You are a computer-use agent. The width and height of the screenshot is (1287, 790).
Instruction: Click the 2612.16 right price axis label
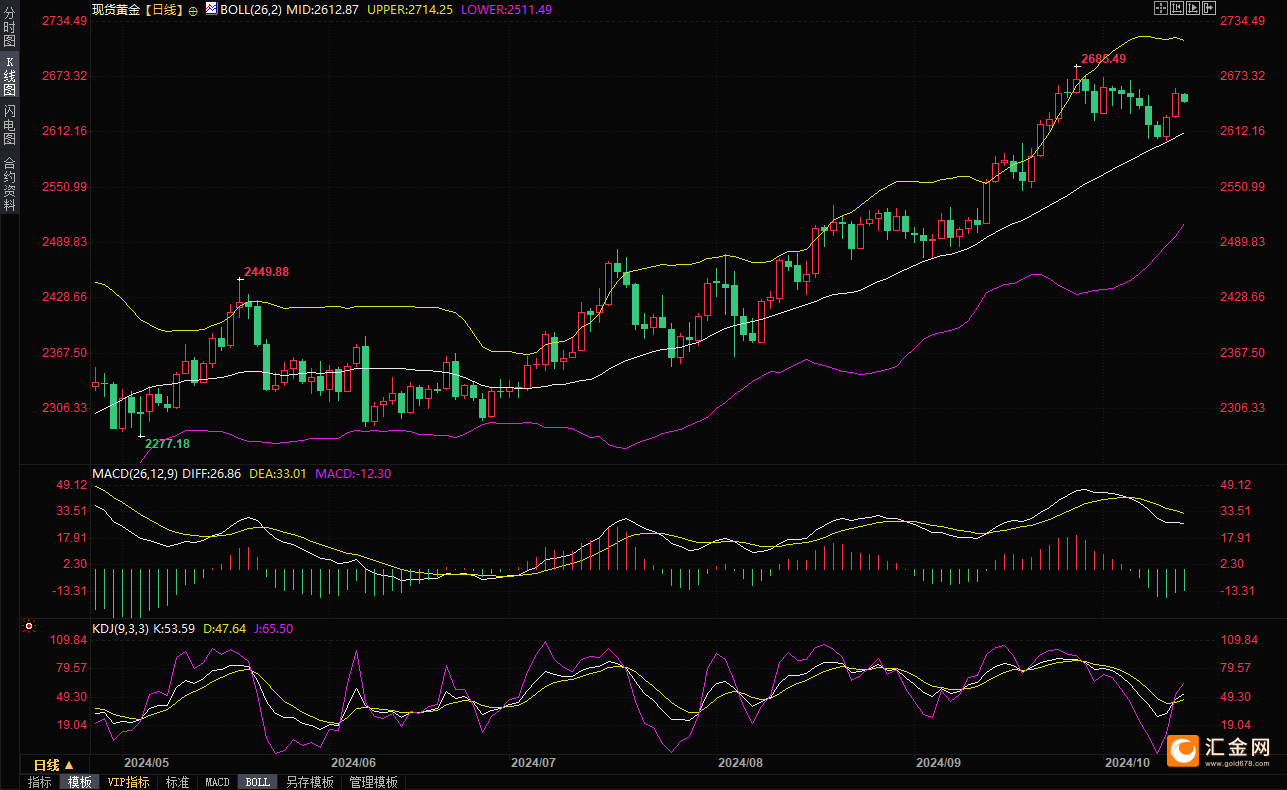pyautogui.click(x=1244, y=131)
